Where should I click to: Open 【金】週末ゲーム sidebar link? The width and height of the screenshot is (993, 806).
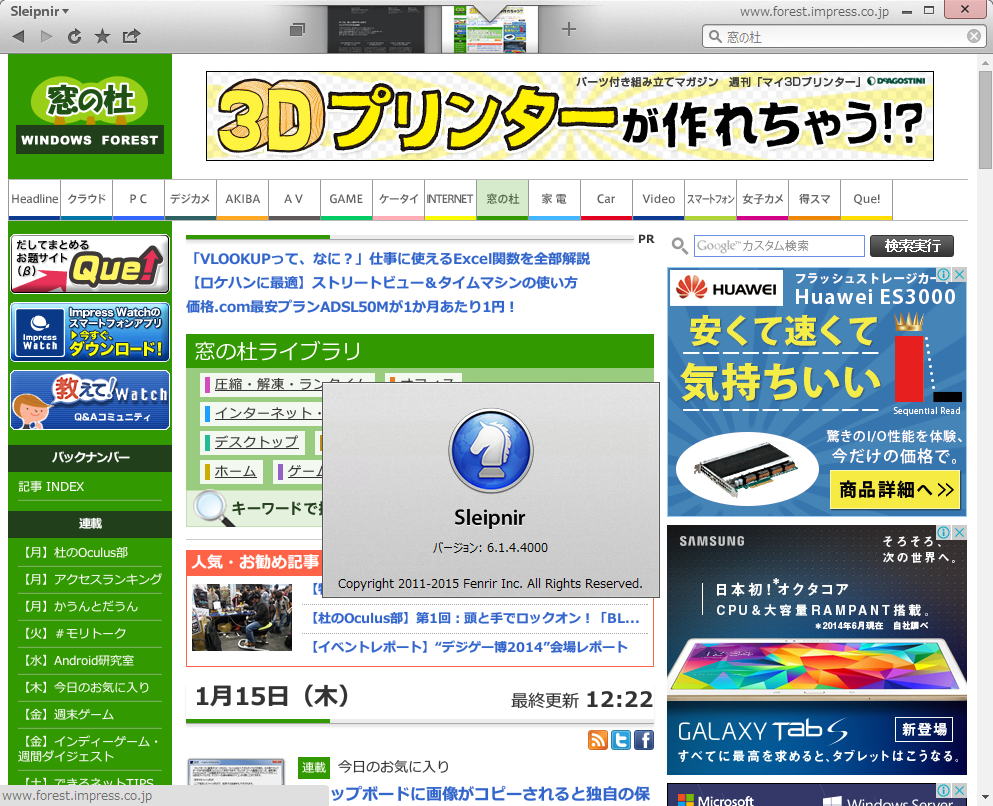coord(66,714)
